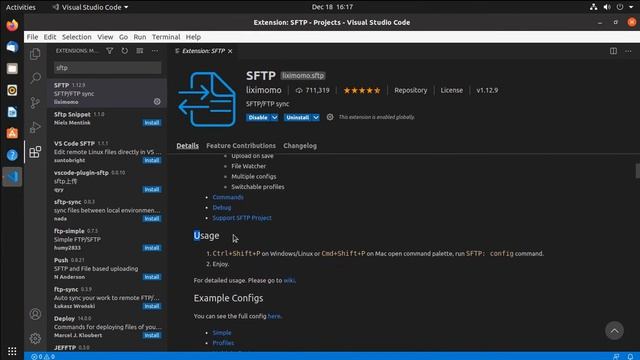Click the feedback icon in the status bar

[616, 356]
